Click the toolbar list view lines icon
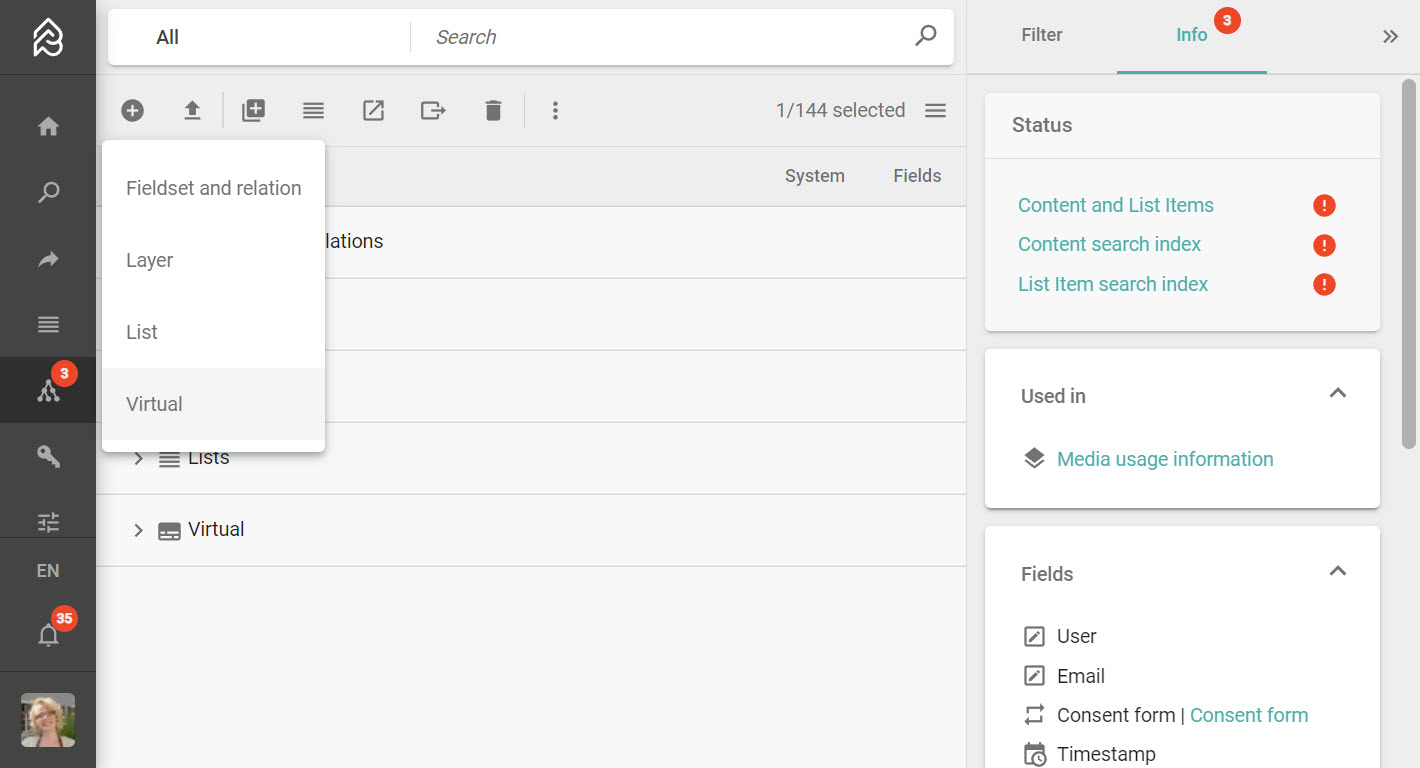Viewport: 1420px width, 768px height. pyautogui.click(x=314, y=111)
